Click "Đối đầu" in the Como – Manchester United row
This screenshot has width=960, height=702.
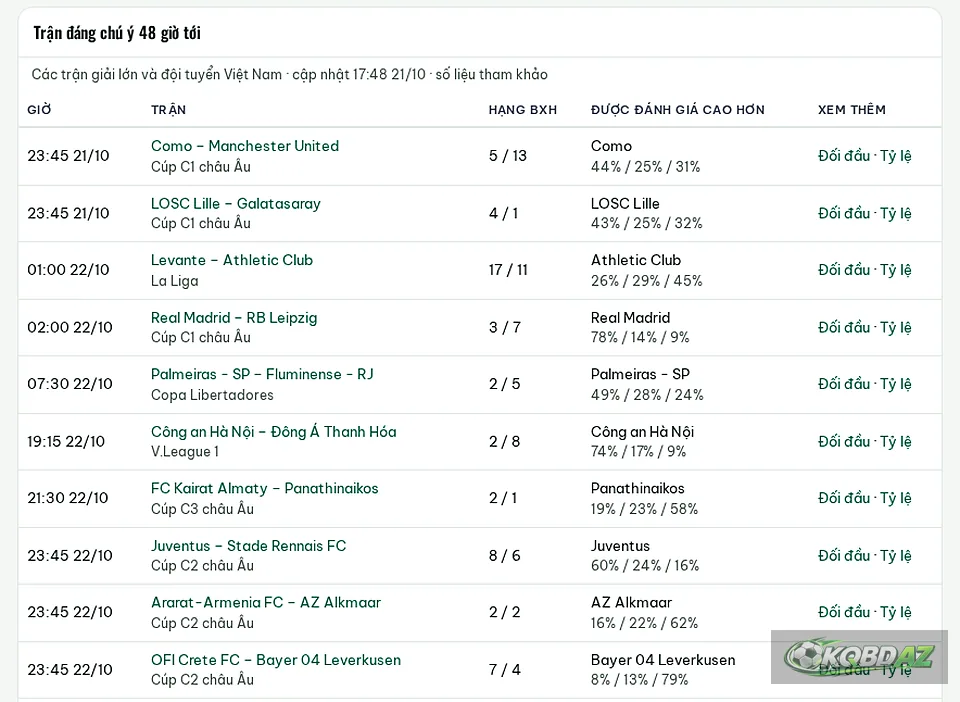click(844, 155)
